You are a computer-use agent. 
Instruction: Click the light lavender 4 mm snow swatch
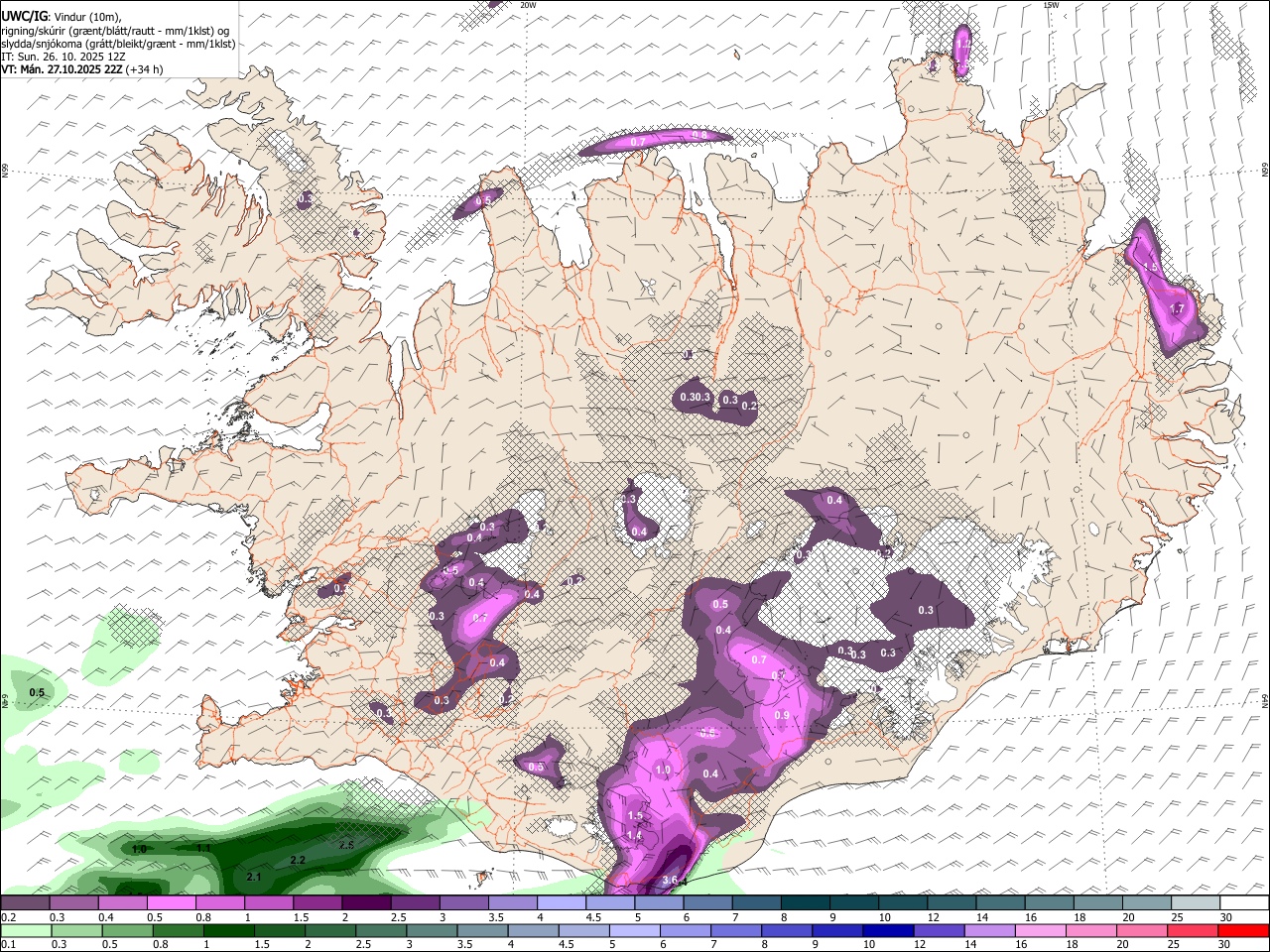point(562,902)
